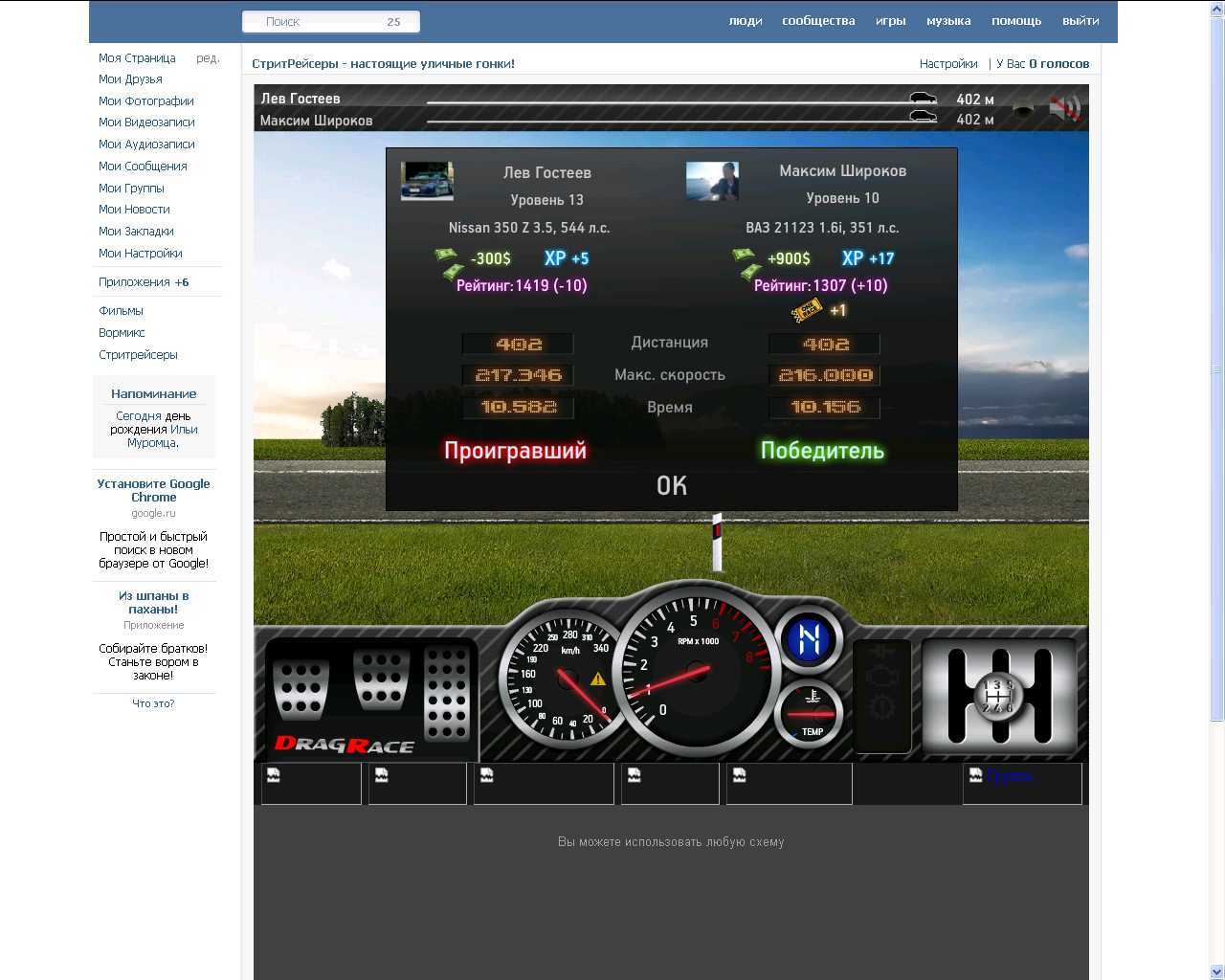1225x980 pixels.
Task: Click the yellow warning triangle on speedometer
Action: 598,679
